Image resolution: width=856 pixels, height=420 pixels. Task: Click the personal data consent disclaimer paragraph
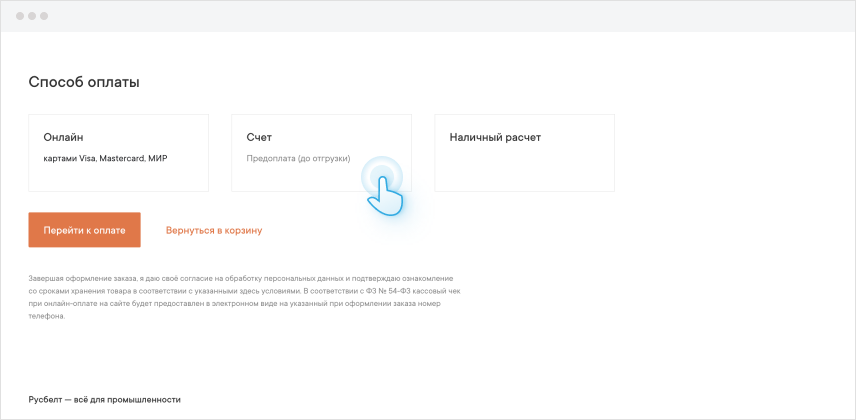[x=240, y=296]
